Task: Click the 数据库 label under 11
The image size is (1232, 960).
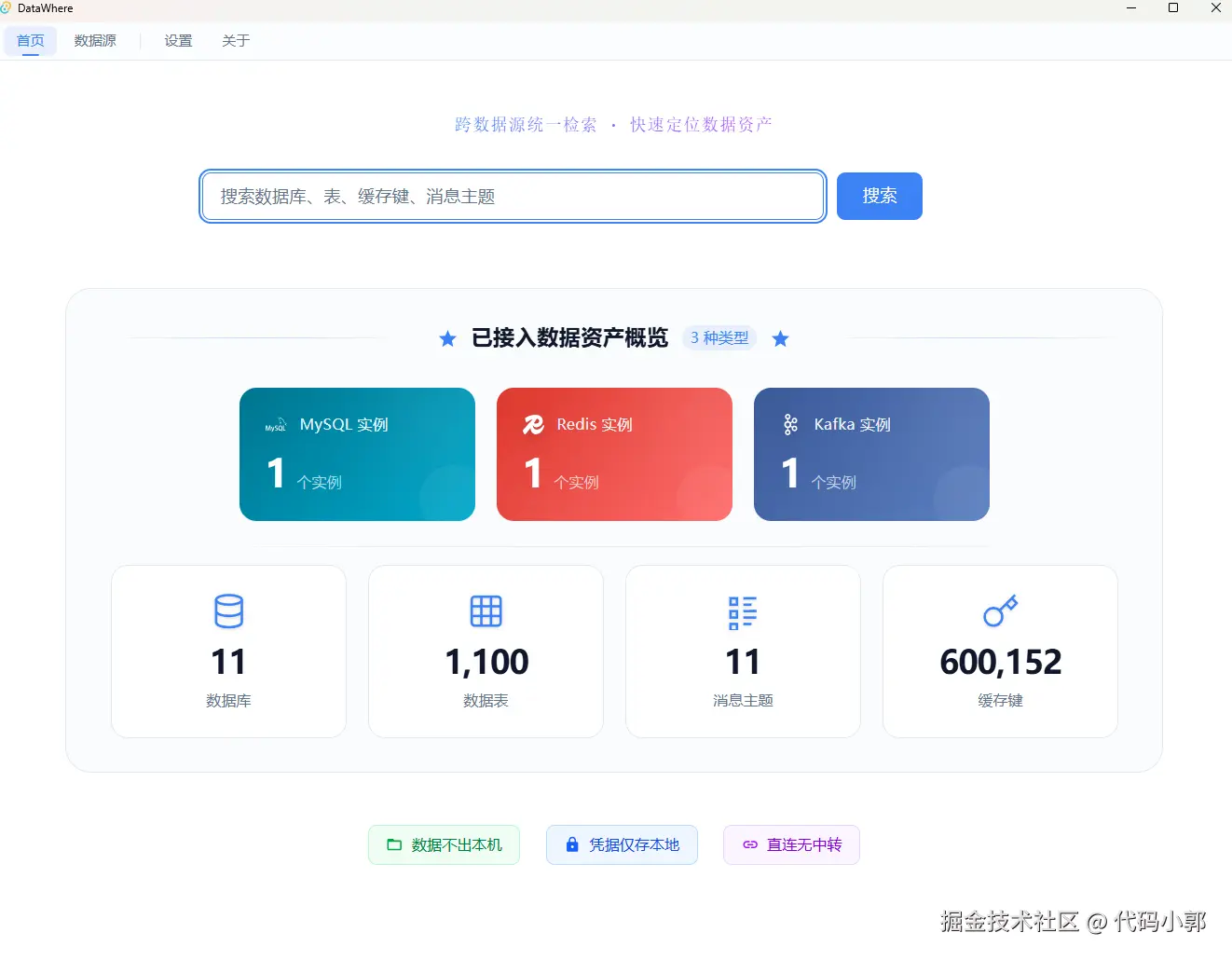Action: click(228, 700)
